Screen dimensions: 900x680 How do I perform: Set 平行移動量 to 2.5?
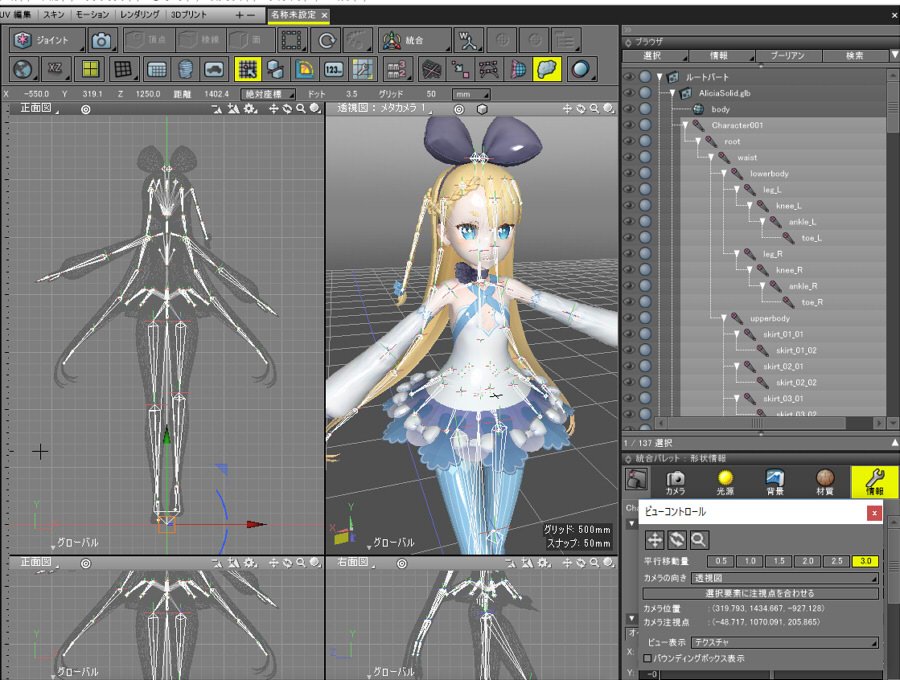836,561
